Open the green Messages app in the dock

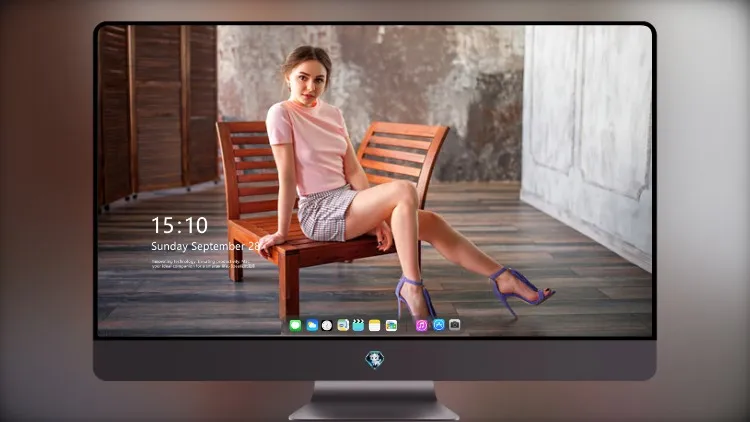295,325
